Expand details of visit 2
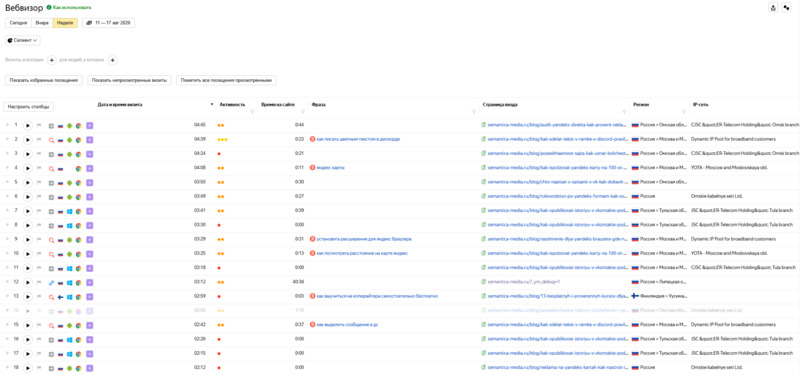Screen dimensions: 800x375 pos(7,139)
